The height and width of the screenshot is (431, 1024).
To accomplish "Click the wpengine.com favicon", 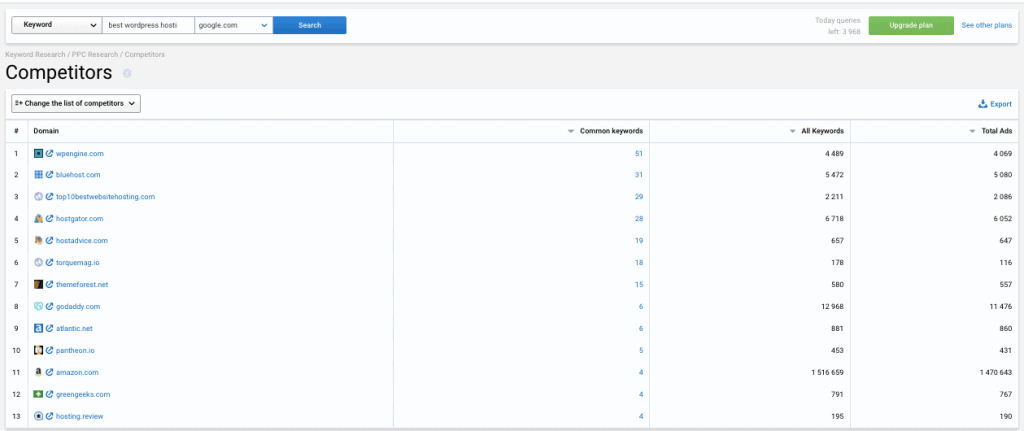I will click(x=39, y=153).
